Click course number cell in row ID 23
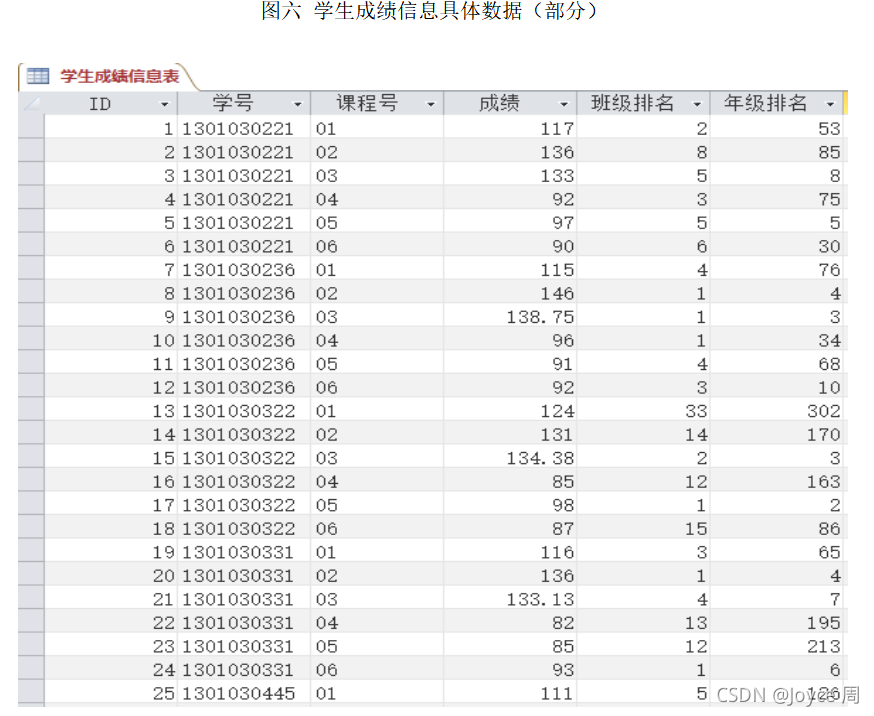 point(377,645)
